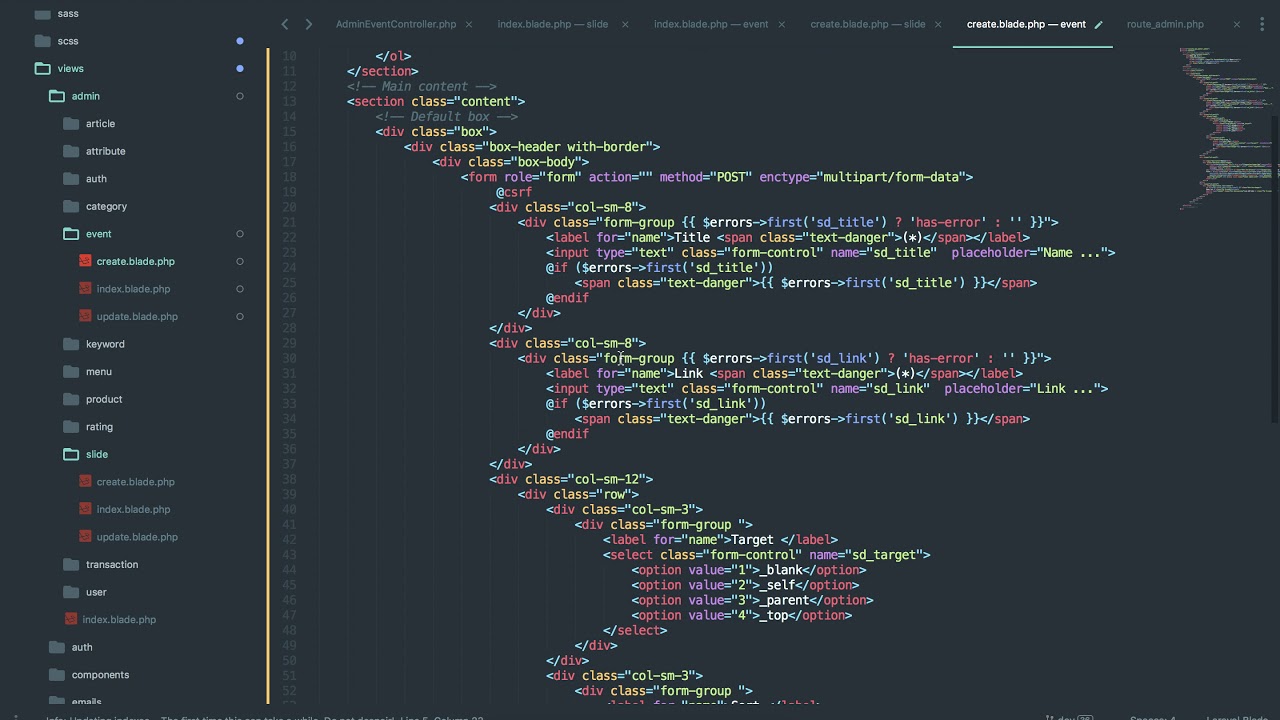Viewport: 1280px width, 720px height.
Task: Click file icon of index.blade.php under slide
Action: 85,509
